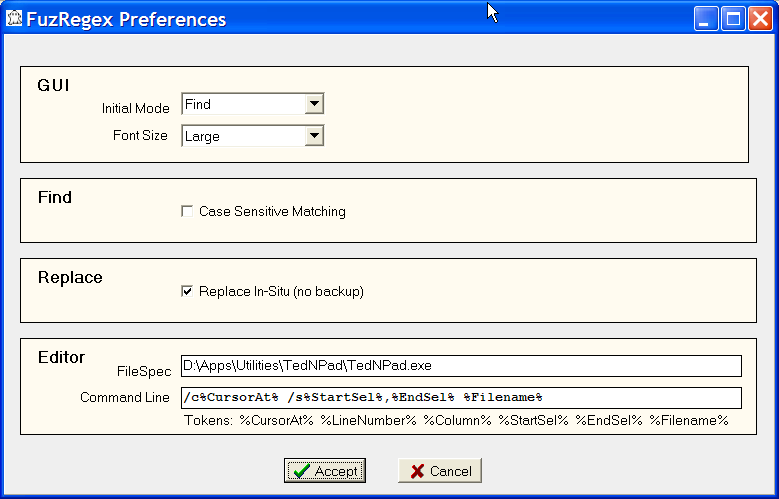Viewport: 779px width, 499px height.
Task: Close the FuzRegex Preferences dialog
Action: (x=759, y=19)
